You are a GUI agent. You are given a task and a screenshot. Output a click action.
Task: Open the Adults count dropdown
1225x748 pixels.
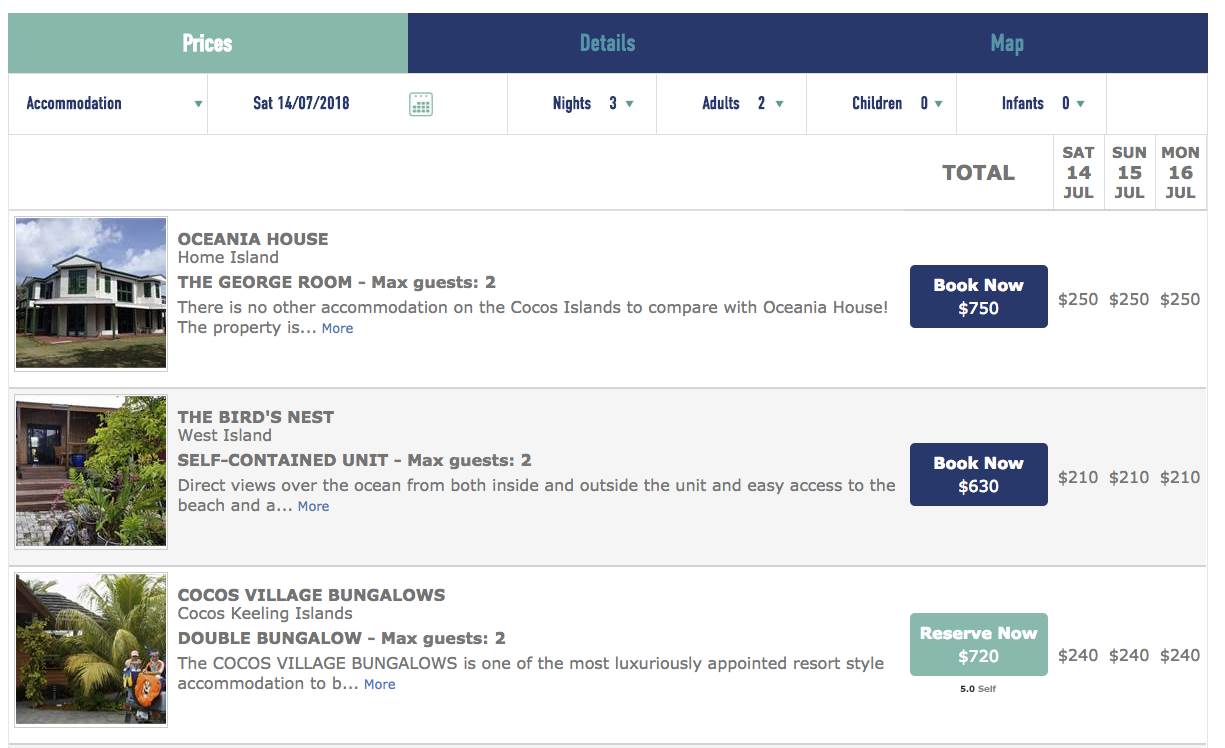click(742, 103)
